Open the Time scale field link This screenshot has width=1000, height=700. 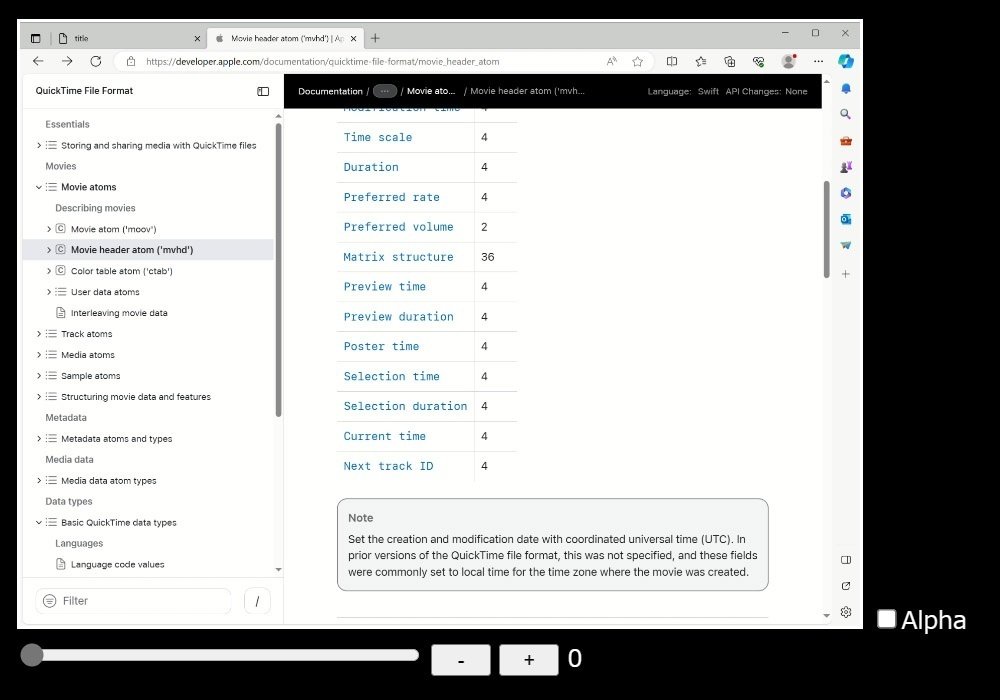[378, 137]
